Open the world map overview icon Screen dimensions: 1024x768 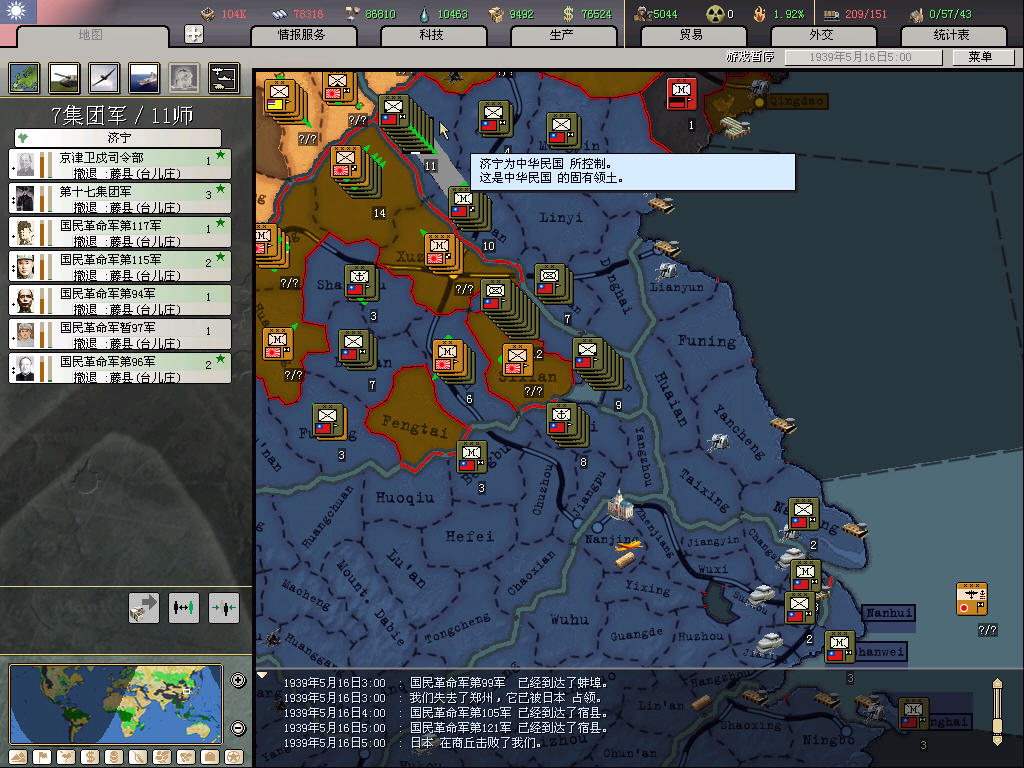[x=24, y=78]
